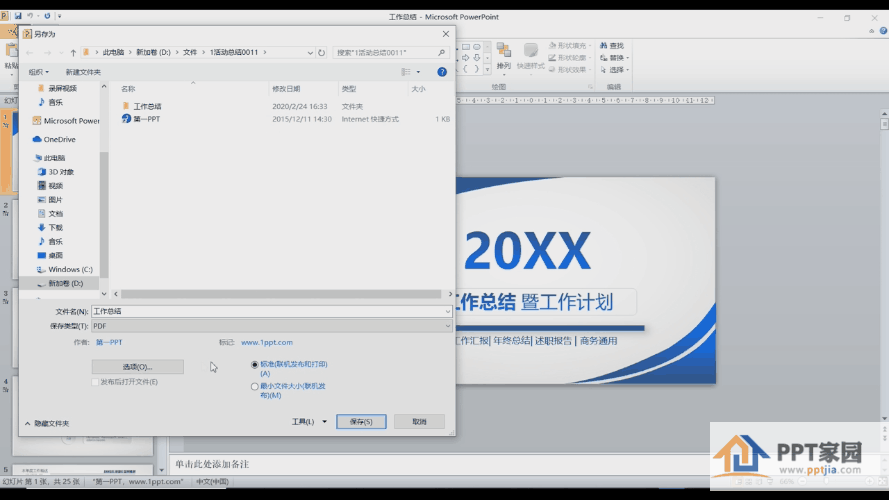Screen dimensions: 889x500
Task: Sort by 修改日期 column header
Action: [303, 89]
